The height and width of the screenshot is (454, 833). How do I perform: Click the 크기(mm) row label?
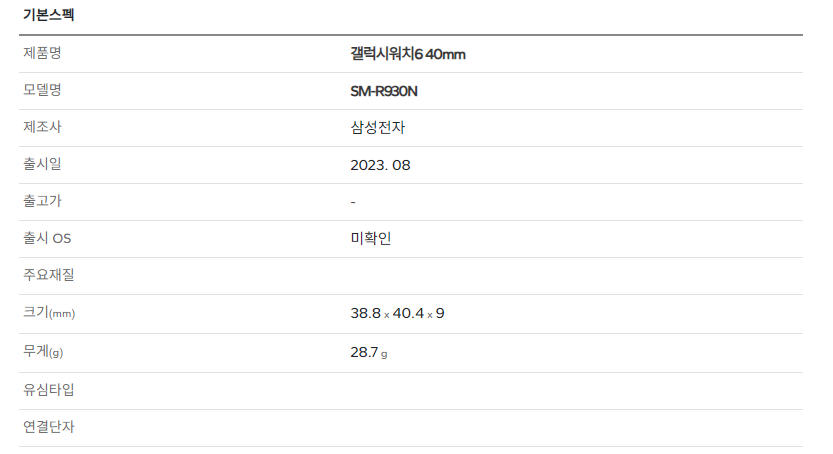coord(49,313)
